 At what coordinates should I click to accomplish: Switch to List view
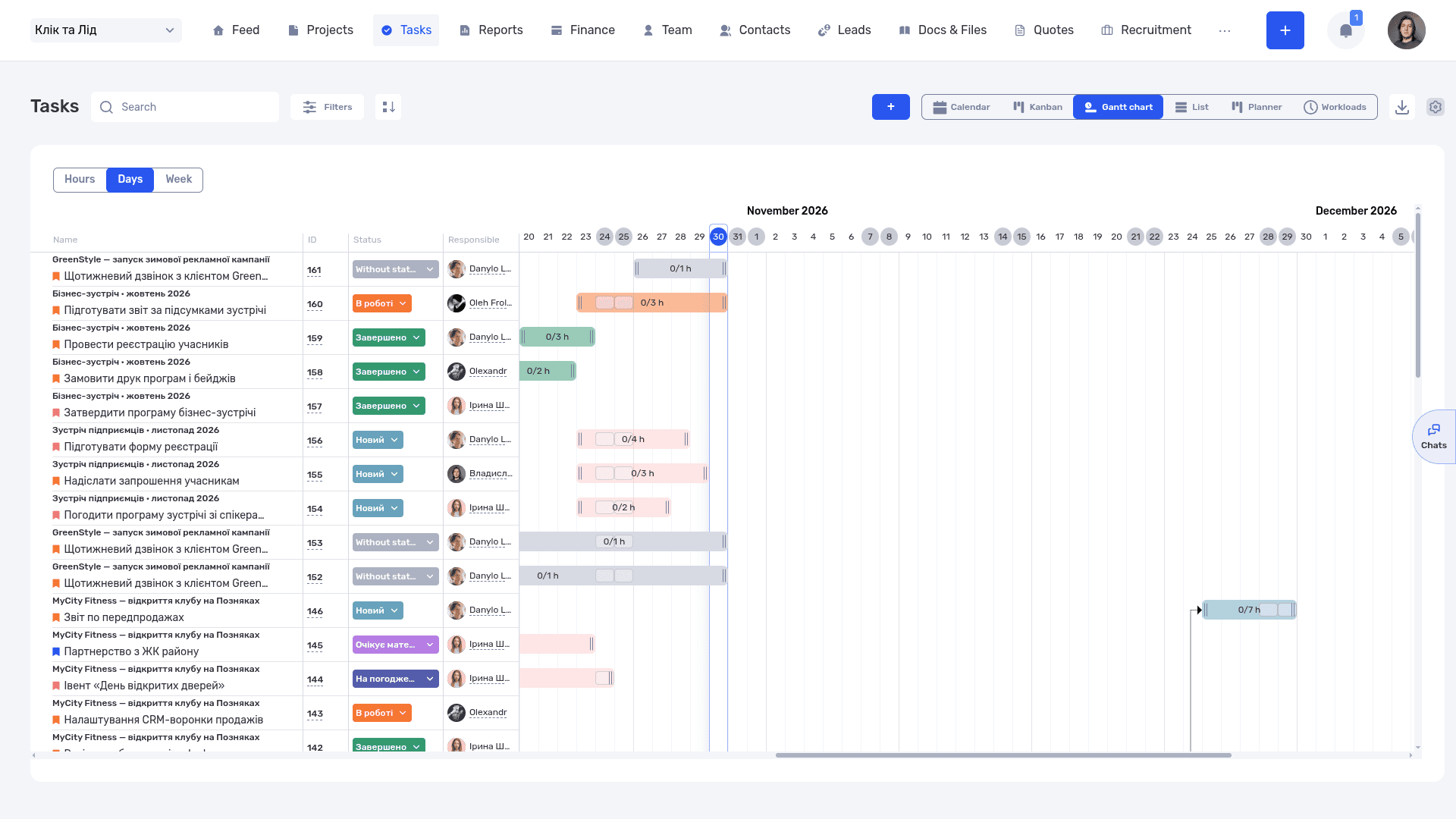(x=1191, y=107)
